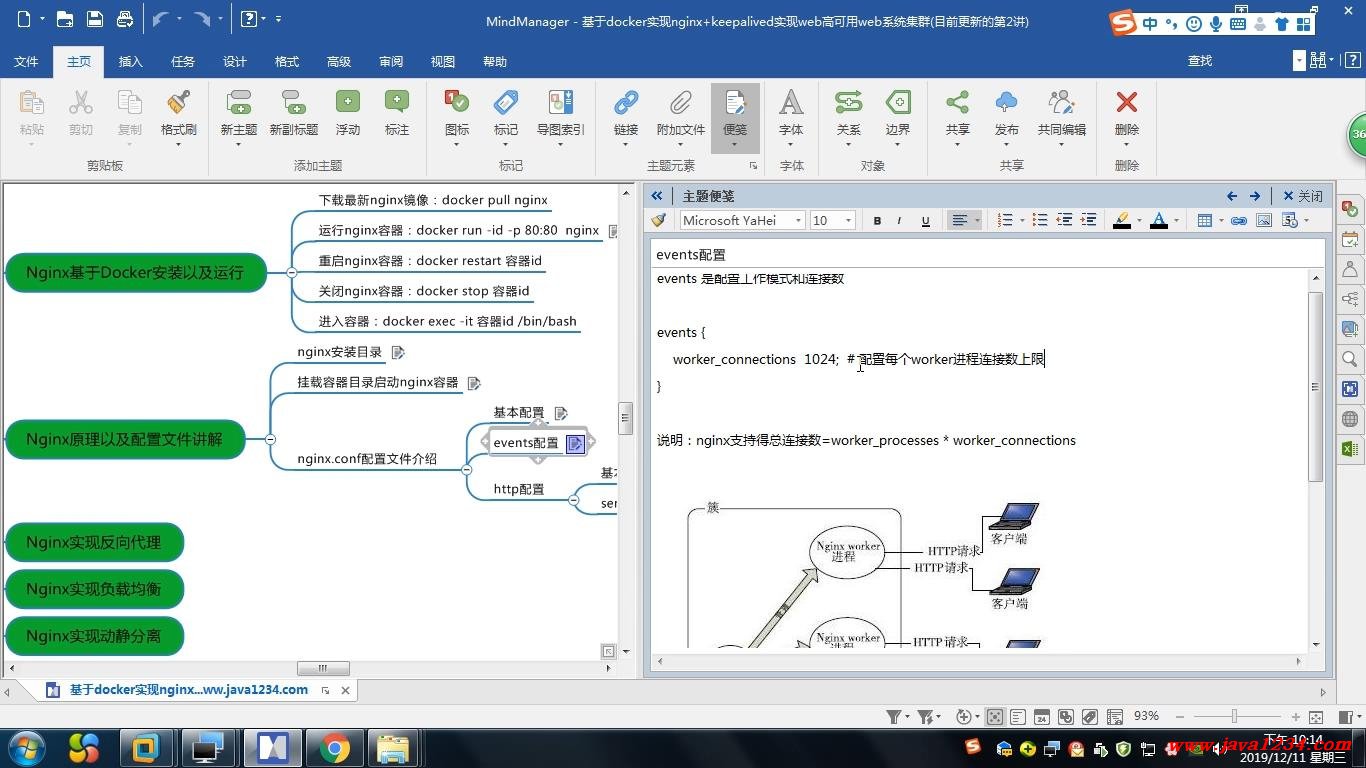Collapse the Nginx基于Docker安装以及运行 branch

[291, 272]
